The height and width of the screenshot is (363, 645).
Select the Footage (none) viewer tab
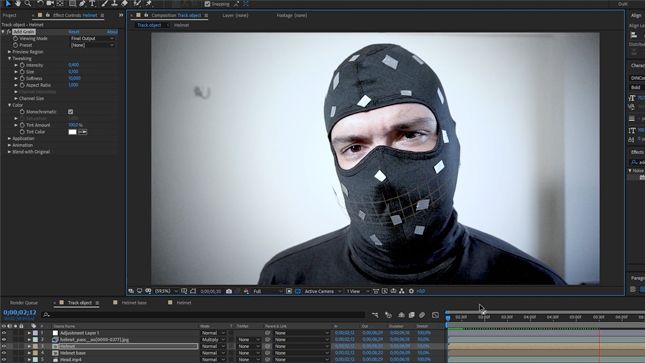click(292, 15)
